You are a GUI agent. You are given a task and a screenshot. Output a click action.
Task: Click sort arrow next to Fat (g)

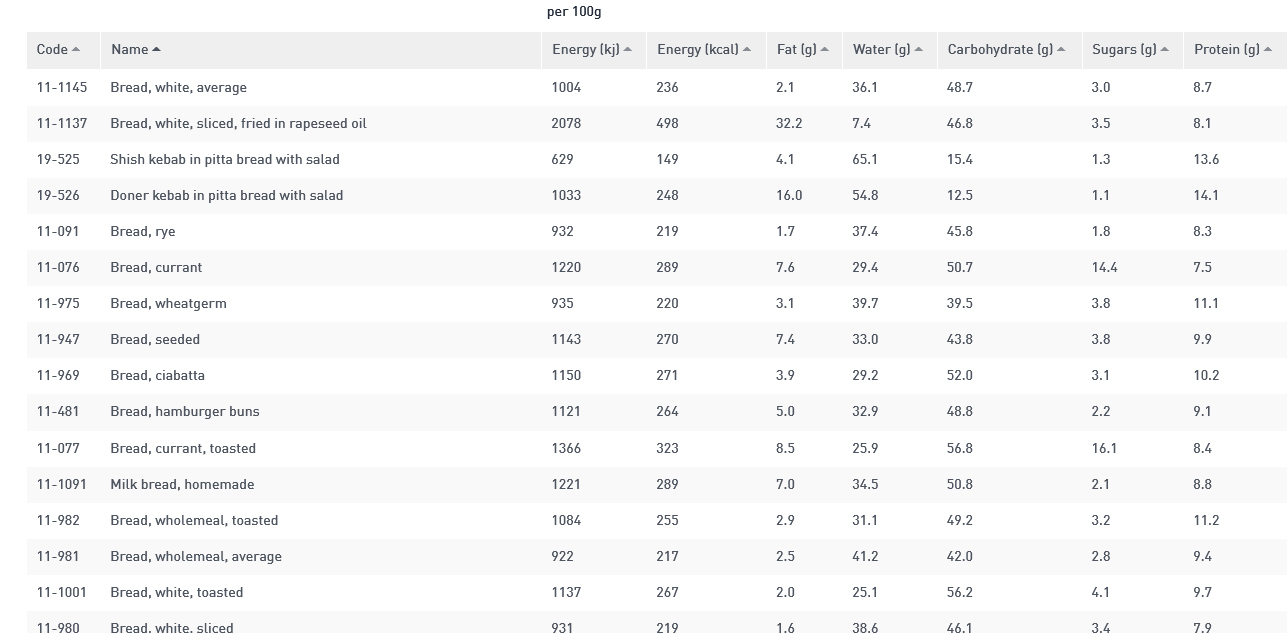tap(824, 50)
